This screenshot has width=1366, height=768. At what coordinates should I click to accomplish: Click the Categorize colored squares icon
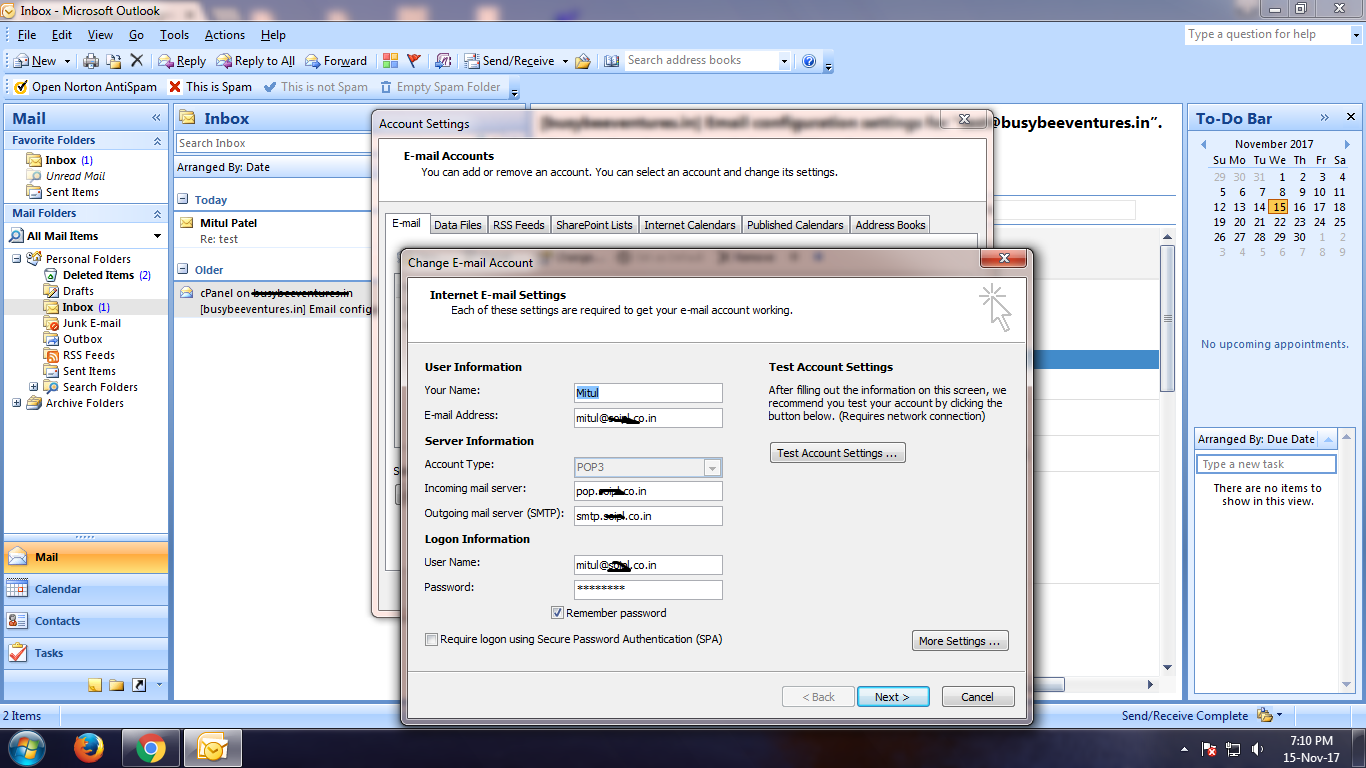[391, 61]
